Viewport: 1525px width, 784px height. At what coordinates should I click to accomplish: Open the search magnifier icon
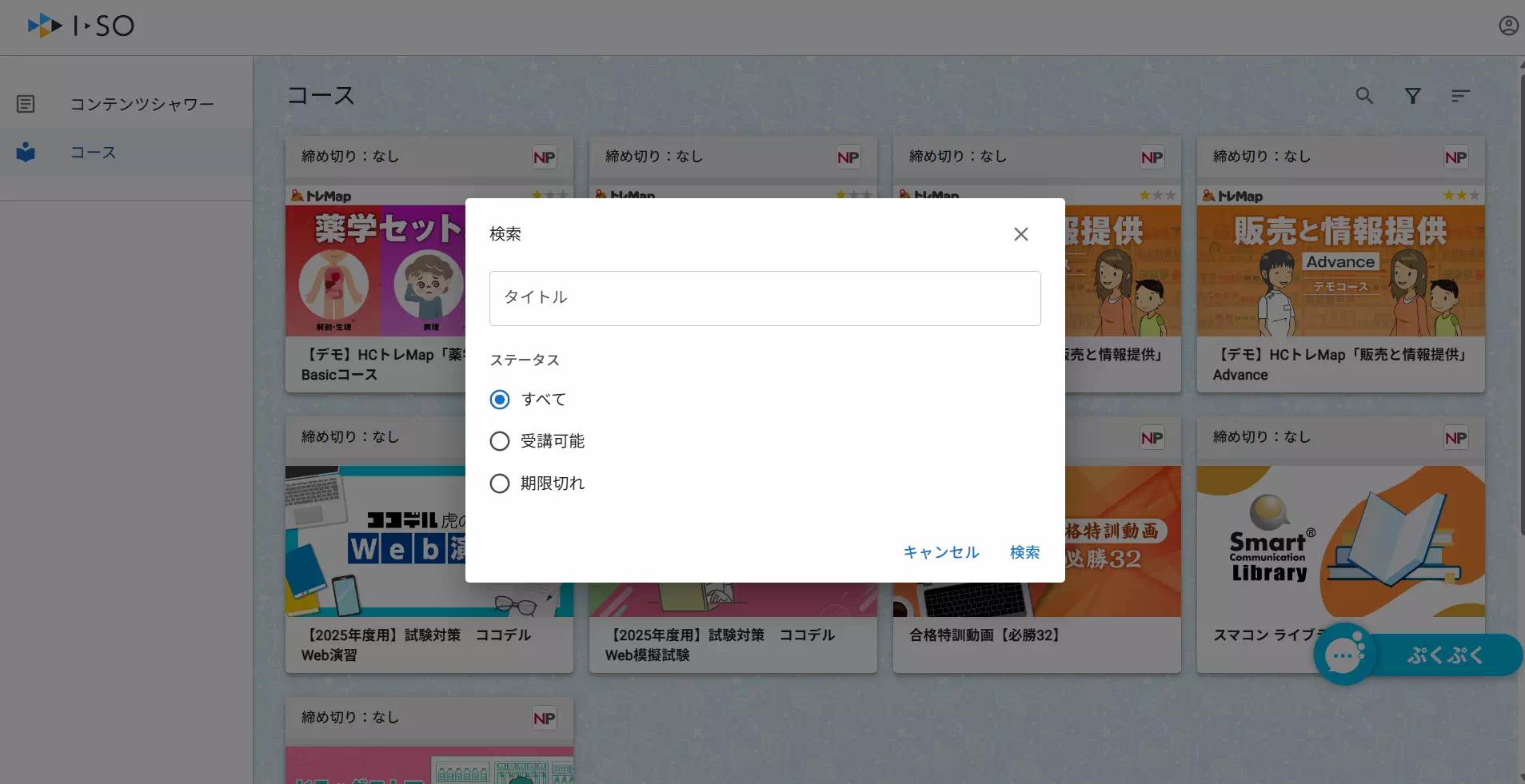[1365, 95]
